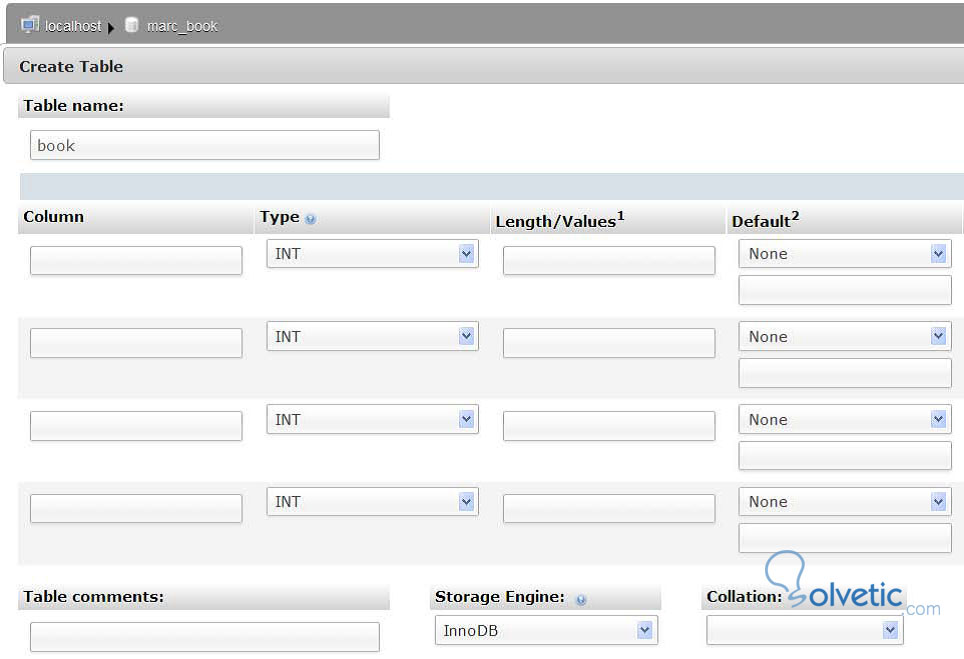Image resolution: width=964 pixels, height=659 pixels.
Task: Open the first row Default dropdown
Action: (x=845, y=254)
